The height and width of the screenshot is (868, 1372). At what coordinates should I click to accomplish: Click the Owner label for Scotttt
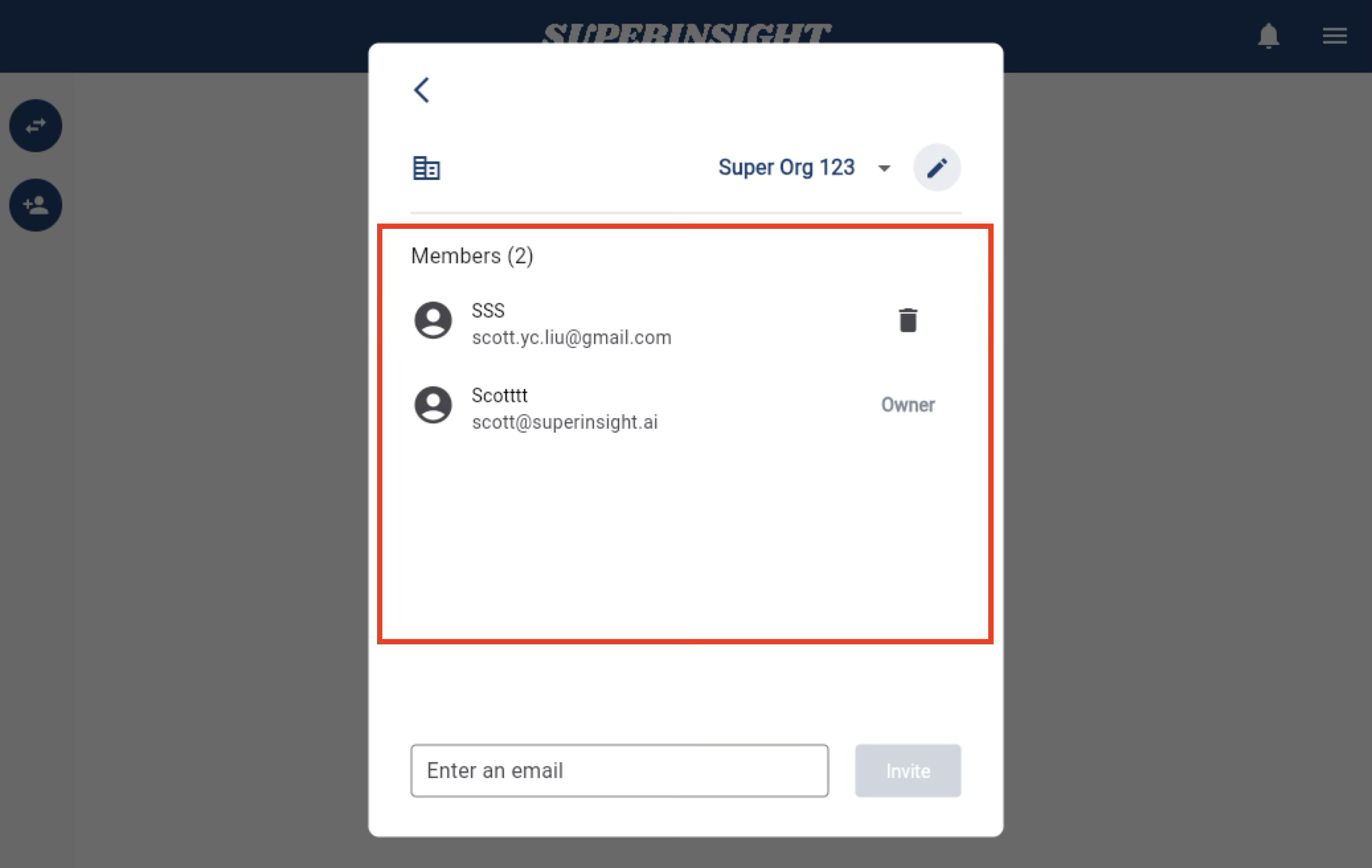[907, 405]
